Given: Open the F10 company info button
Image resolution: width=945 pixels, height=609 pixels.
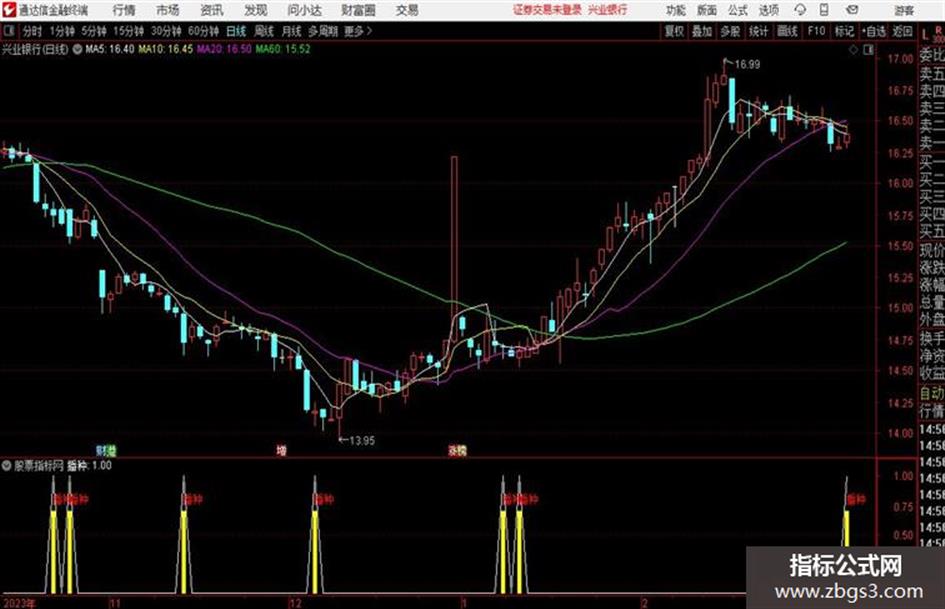Looking at the screenshot, I should click(x=816, y=31).
